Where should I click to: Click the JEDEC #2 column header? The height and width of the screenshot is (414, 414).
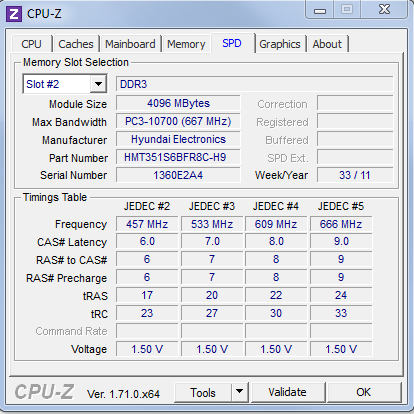[x=147, y=206]
